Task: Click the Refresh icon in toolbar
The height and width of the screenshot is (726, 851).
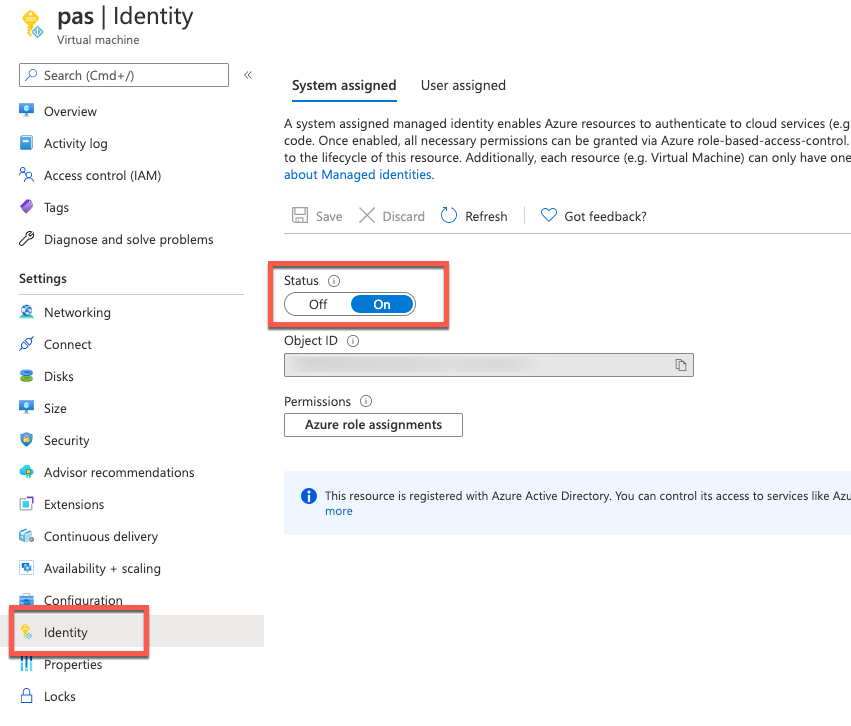Action: point(449,216)
